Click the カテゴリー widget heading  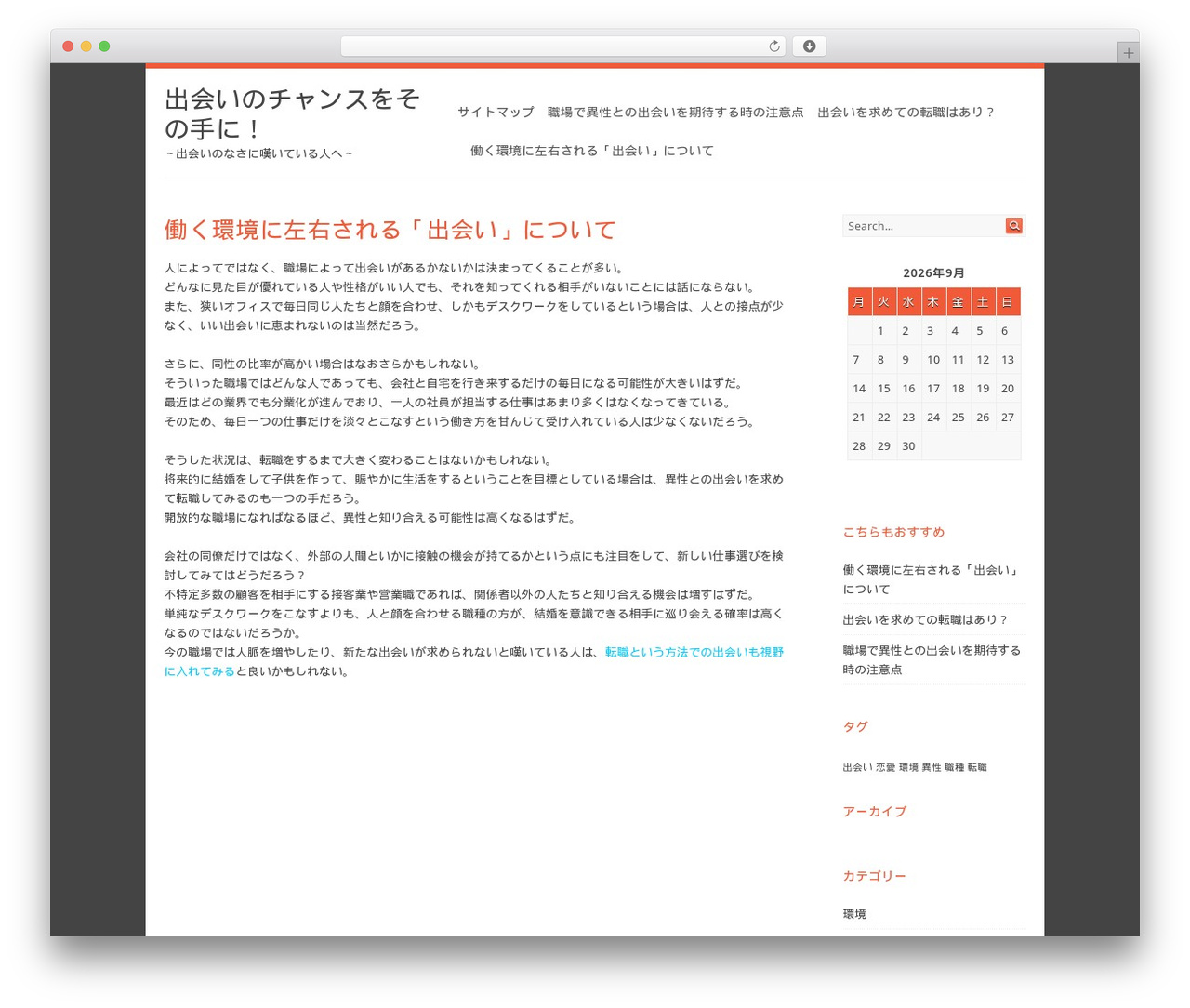coord(875,876)
